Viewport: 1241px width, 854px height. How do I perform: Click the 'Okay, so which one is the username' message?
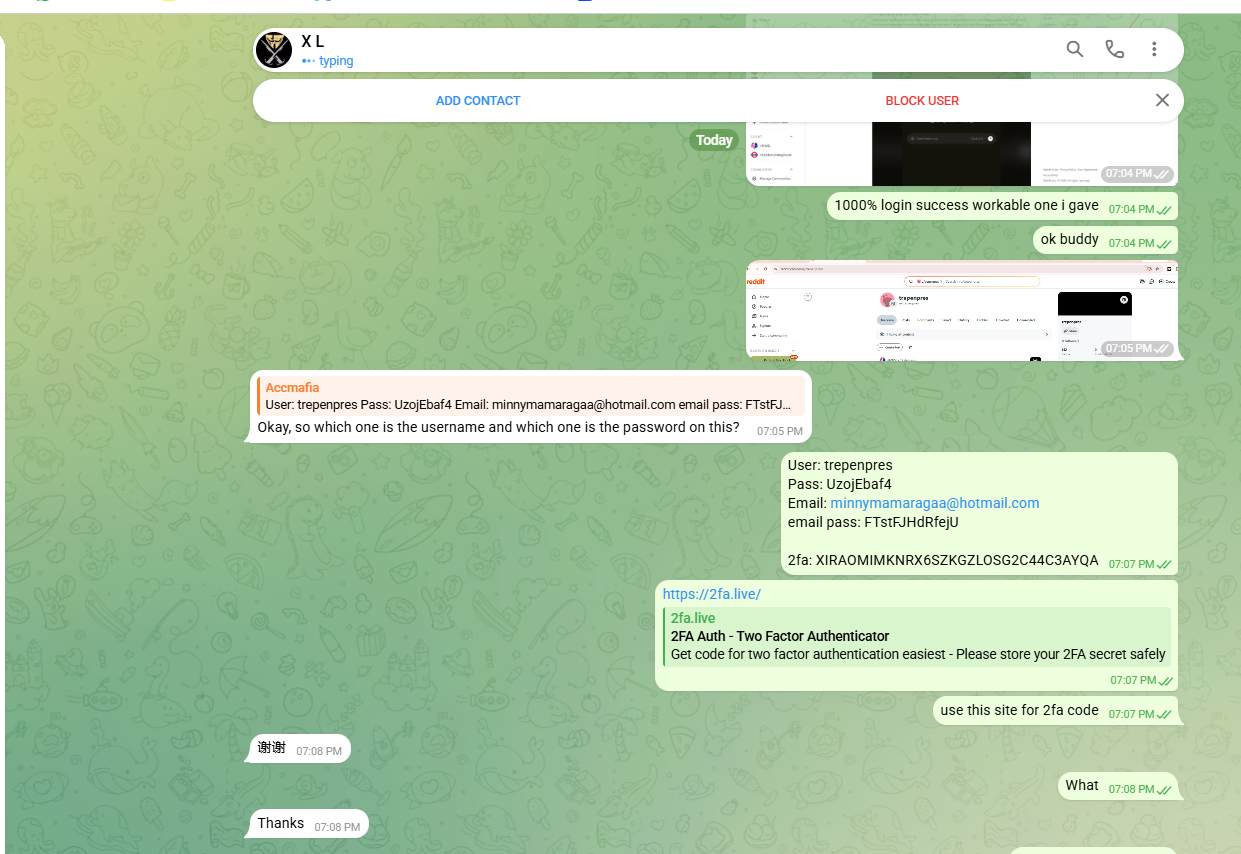coord(498,428)
